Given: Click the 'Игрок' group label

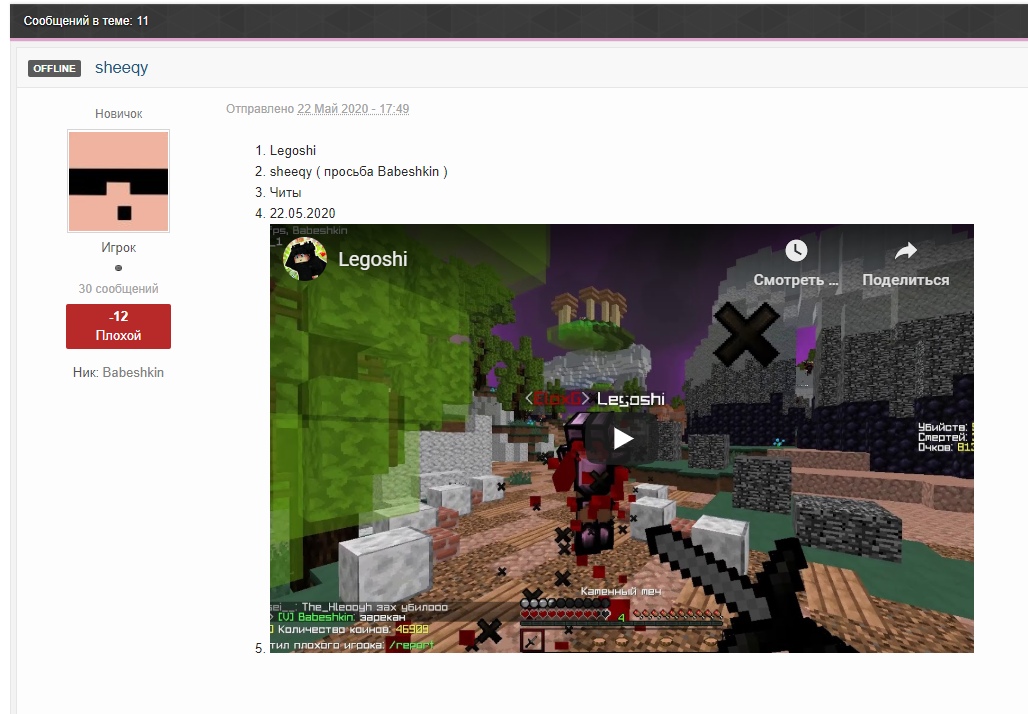Looking at the screenshot, I should pos(119,248).
